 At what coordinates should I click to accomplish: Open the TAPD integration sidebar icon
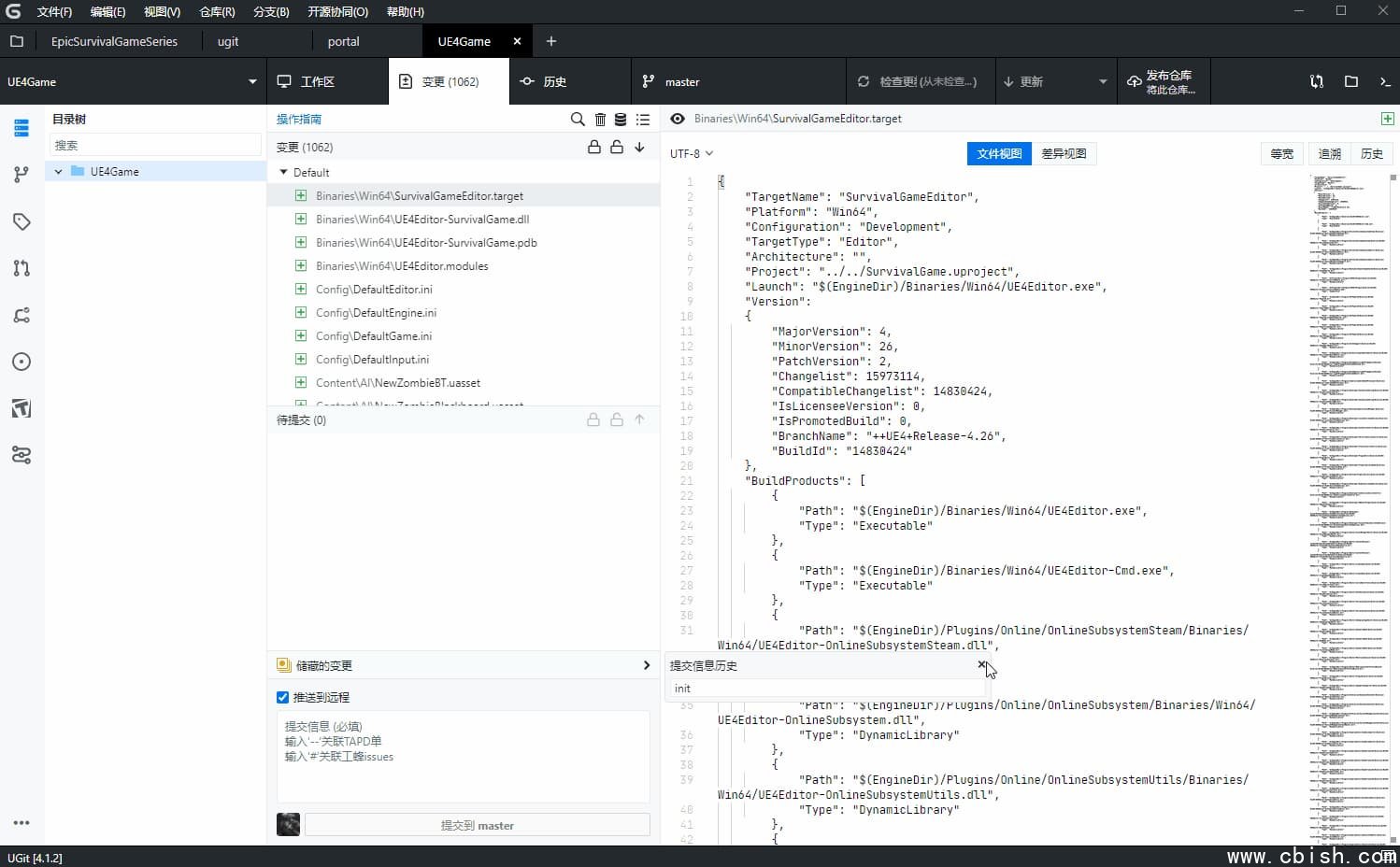(x=21, y=408)
